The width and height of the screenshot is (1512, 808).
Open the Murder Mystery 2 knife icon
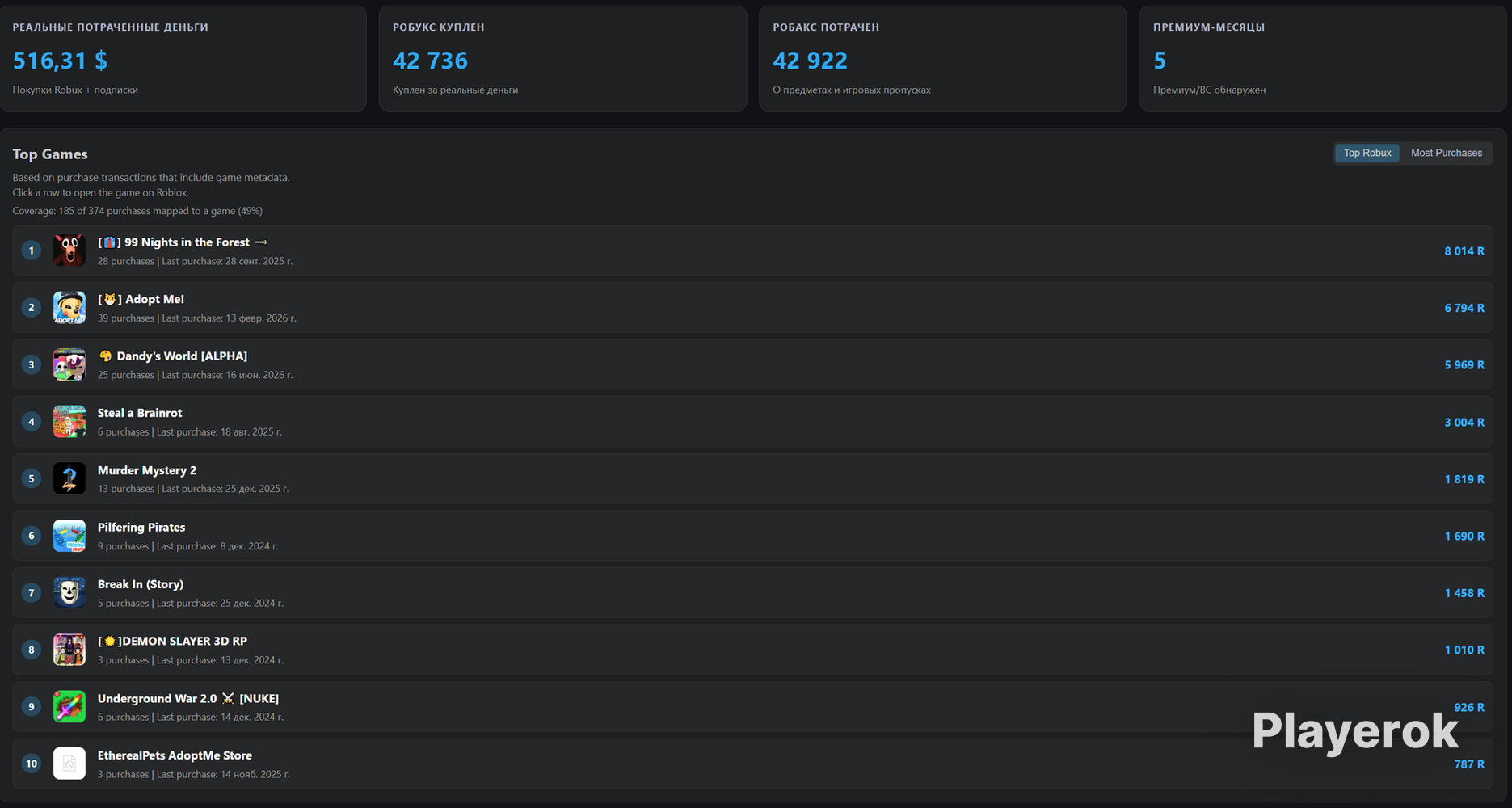tap(69, 478)
